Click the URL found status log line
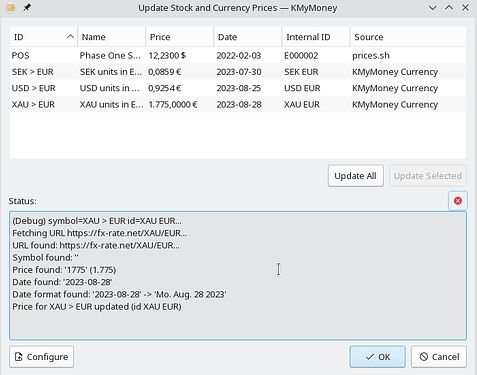Image resolution: width=477 pixels, height=375 pixels. coord(96,245)
